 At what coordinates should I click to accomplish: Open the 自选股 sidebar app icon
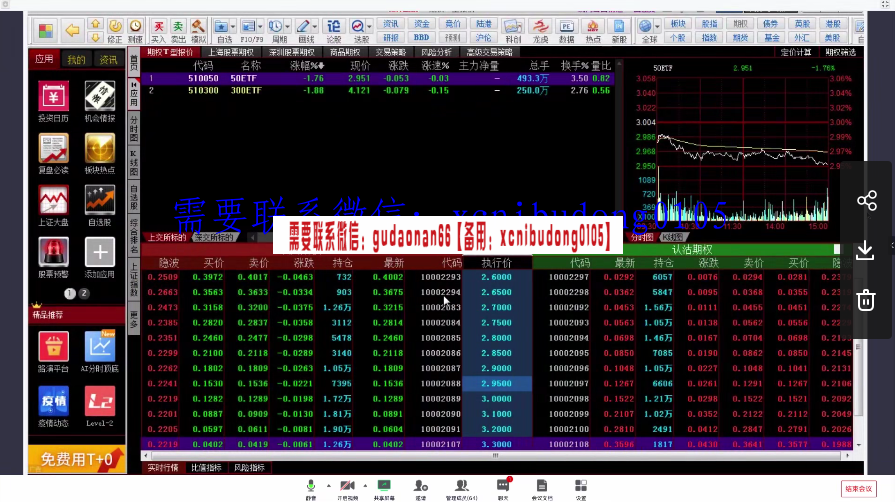pos(100,200)
